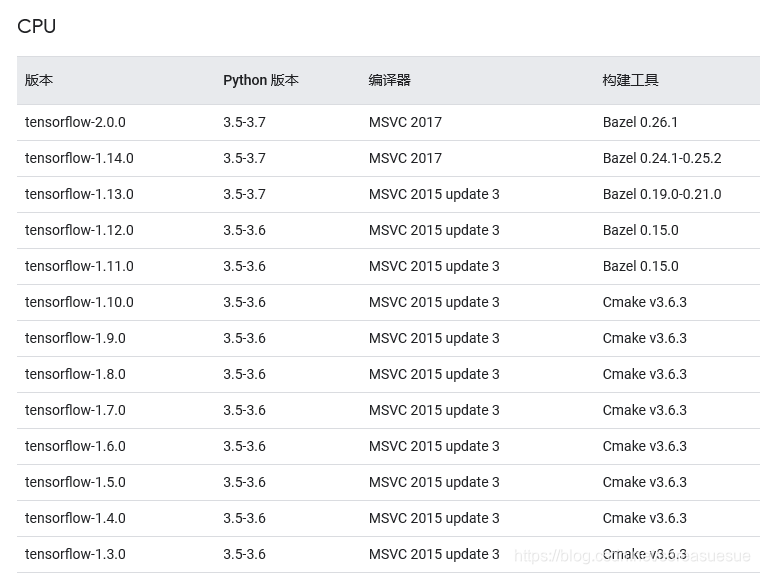Select 3.5-3.6 in tensorflow-1.12.0 row
760x574 pixels.
coord(244,230)
